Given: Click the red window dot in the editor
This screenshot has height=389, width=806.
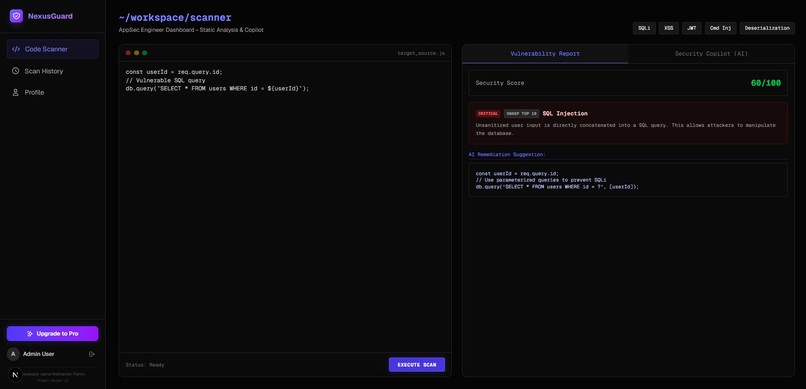Looking at the screenshot, I should coord(128,53).
